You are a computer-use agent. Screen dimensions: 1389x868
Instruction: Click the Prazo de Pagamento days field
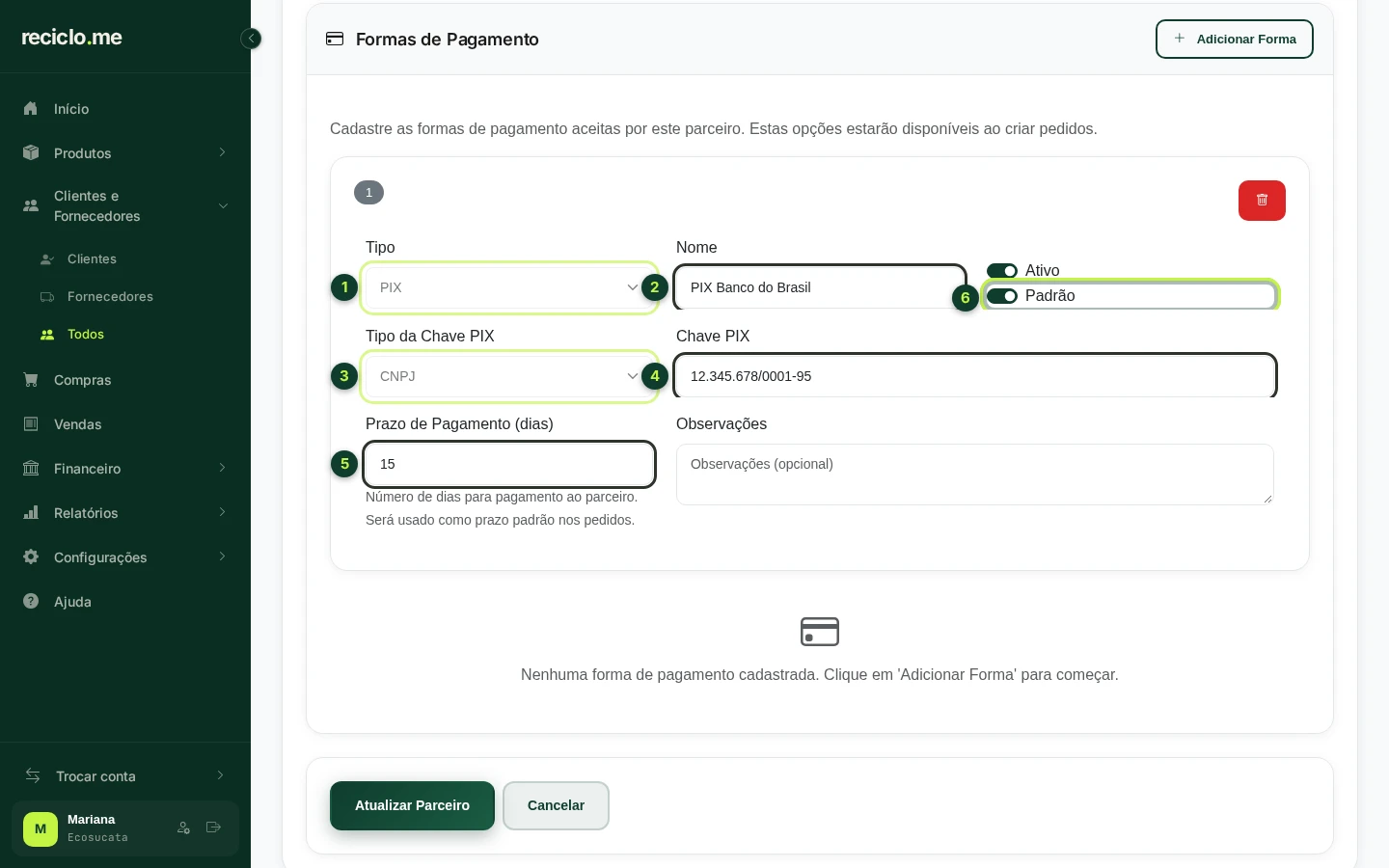tap(509, 464)
